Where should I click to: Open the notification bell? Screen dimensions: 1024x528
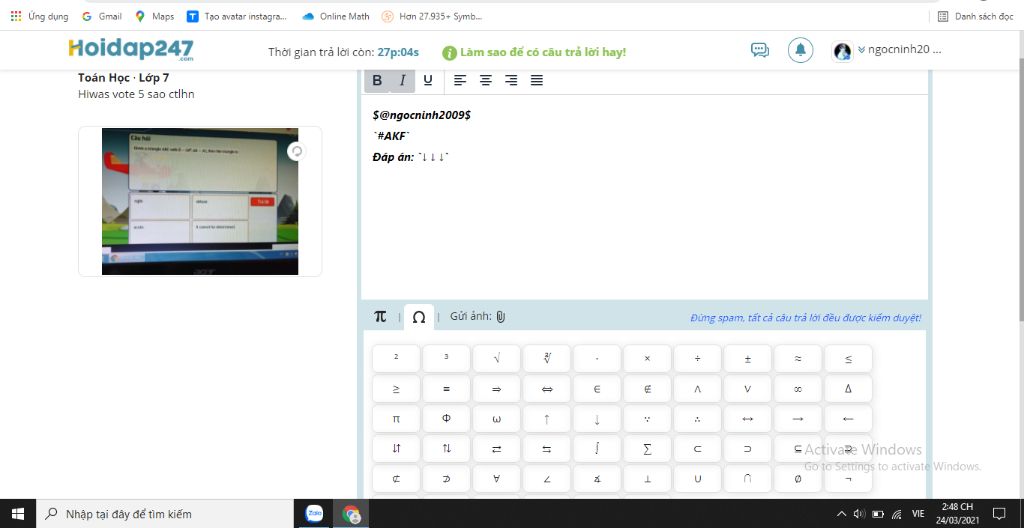801,50
